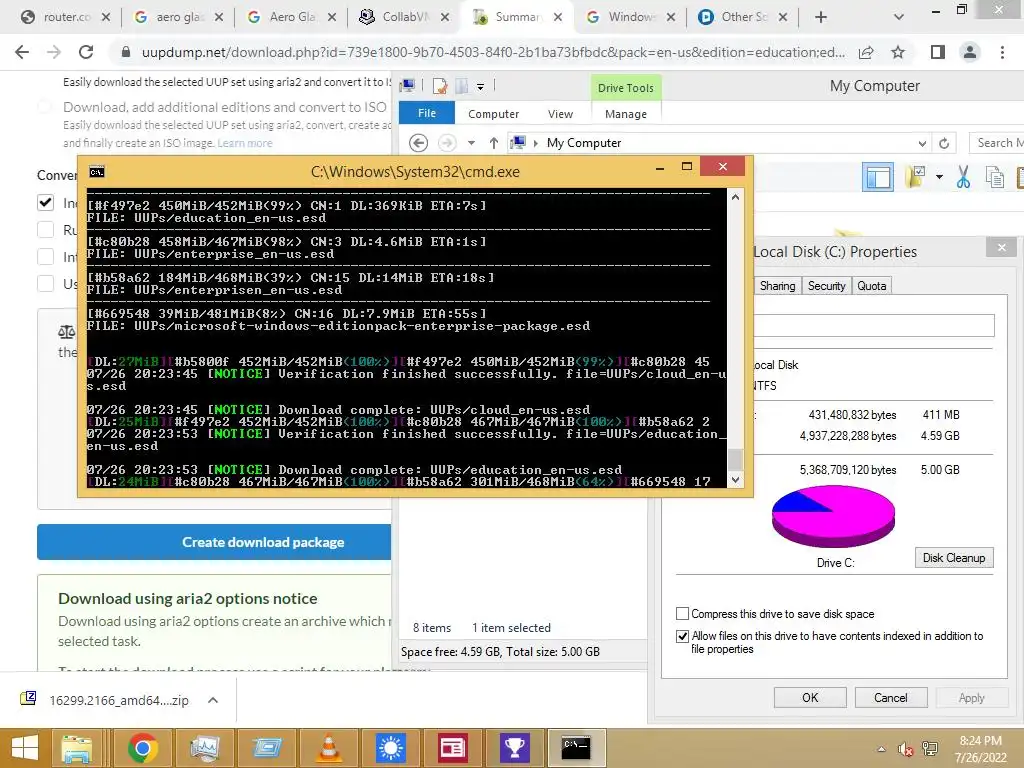Close the Local Disk (C:) Properties dialog
The image size is (1024, 768).
point(1002,248)
